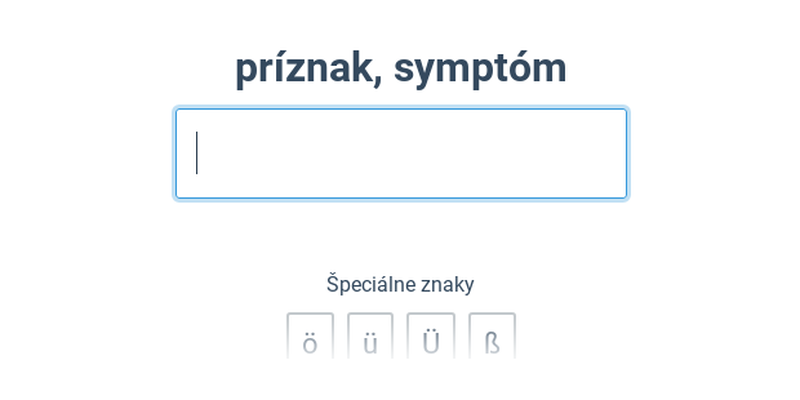Add o-umlaut using the special characters row

pyautogui.click(x=310, y=337)
